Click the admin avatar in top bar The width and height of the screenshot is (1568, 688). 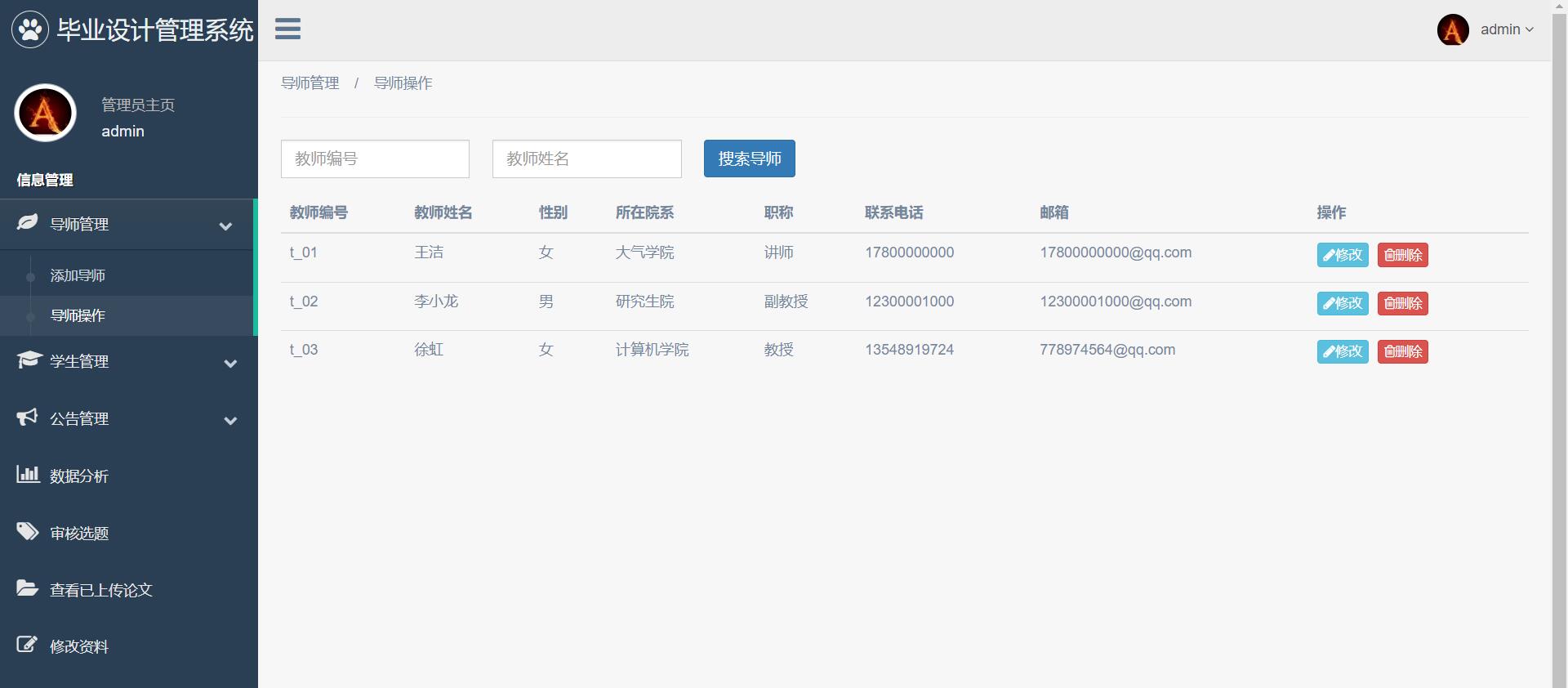[1453, 30]
